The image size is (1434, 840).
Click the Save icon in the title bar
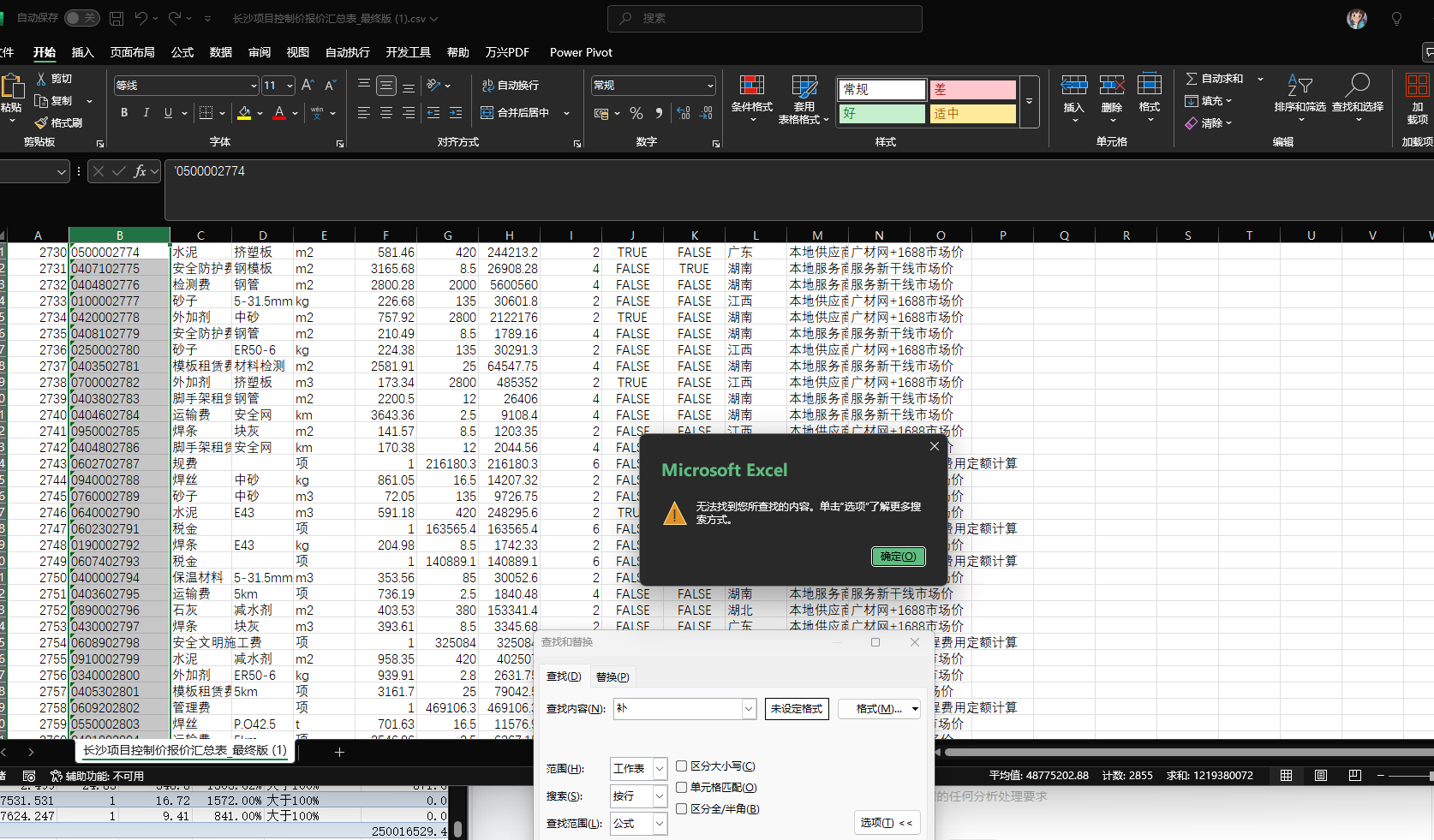pos(117,18)
